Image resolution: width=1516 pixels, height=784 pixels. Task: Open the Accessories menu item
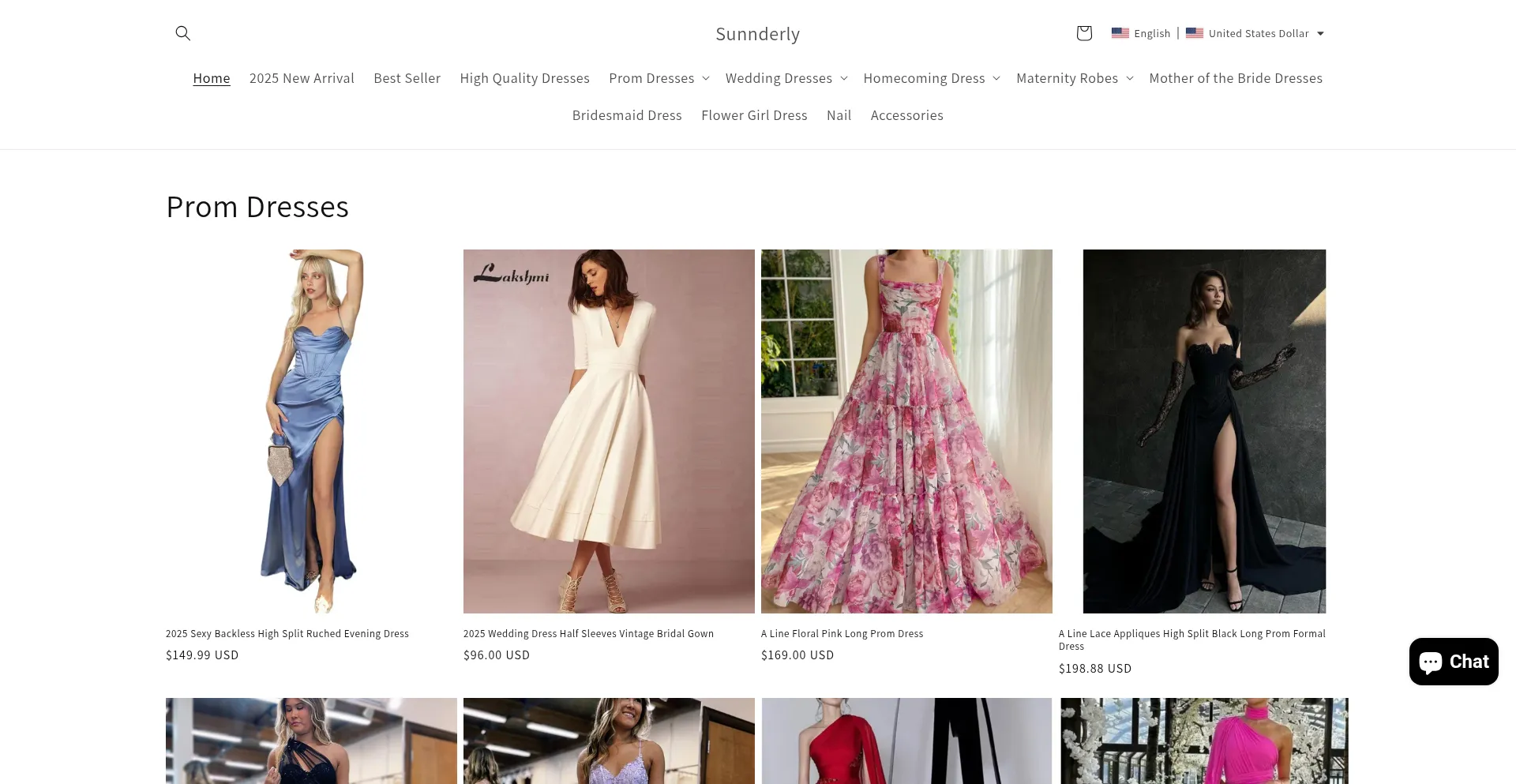coord(906,115)
